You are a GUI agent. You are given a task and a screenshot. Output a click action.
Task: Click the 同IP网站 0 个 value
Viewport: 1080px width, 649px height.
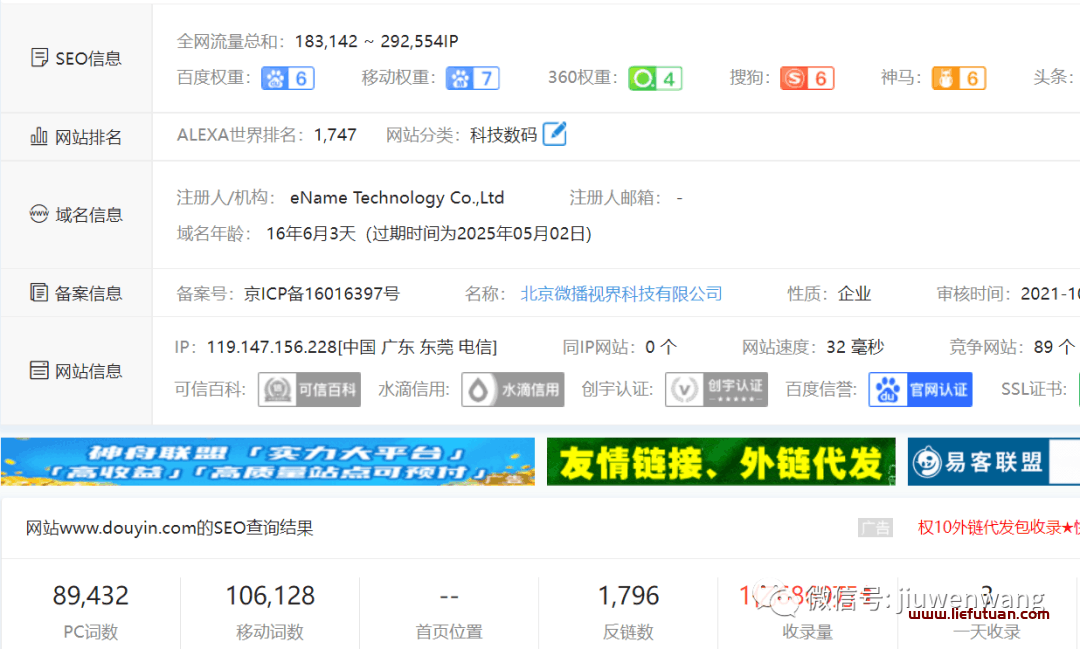[x=661, y=347]
